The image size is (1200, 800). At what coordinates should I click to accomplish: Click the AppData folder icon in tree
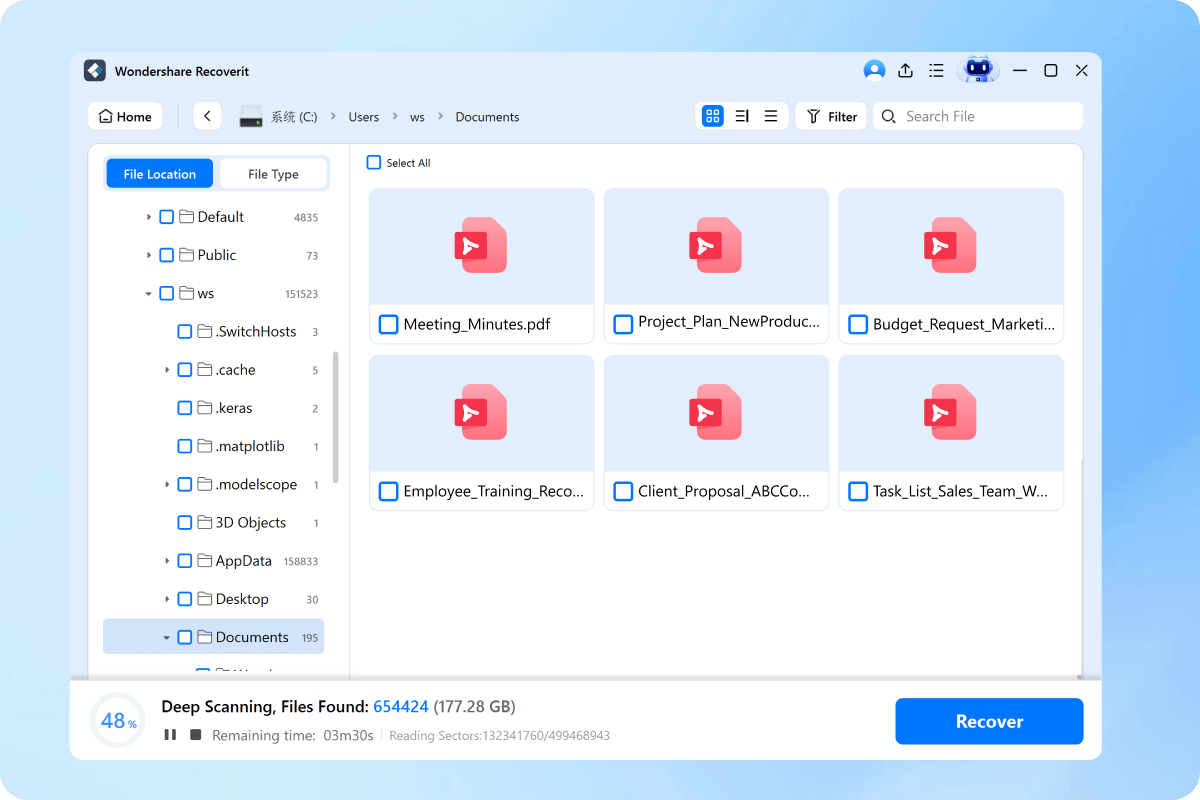coord(205,561)
